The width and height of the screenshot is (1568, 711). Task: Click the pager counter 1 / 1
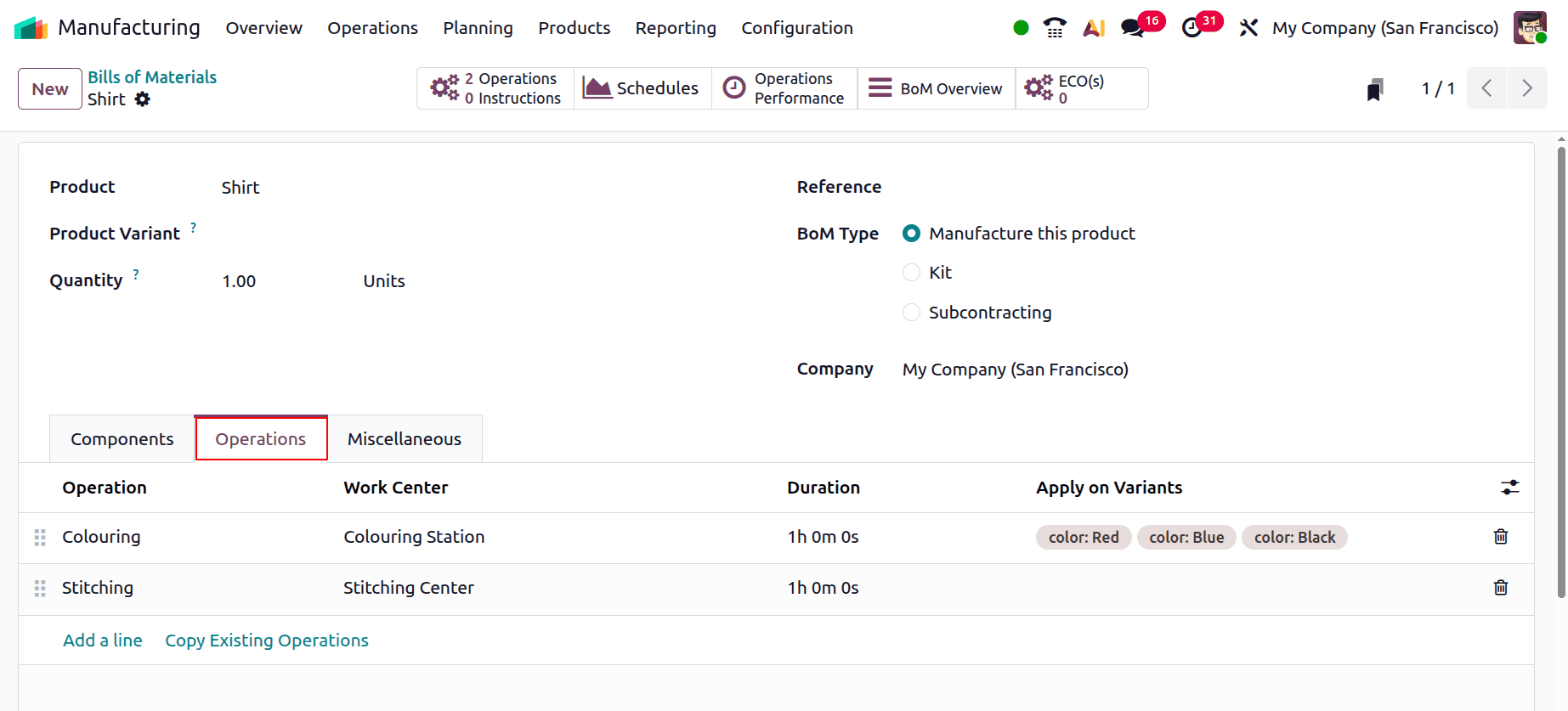pos(1438,88)
